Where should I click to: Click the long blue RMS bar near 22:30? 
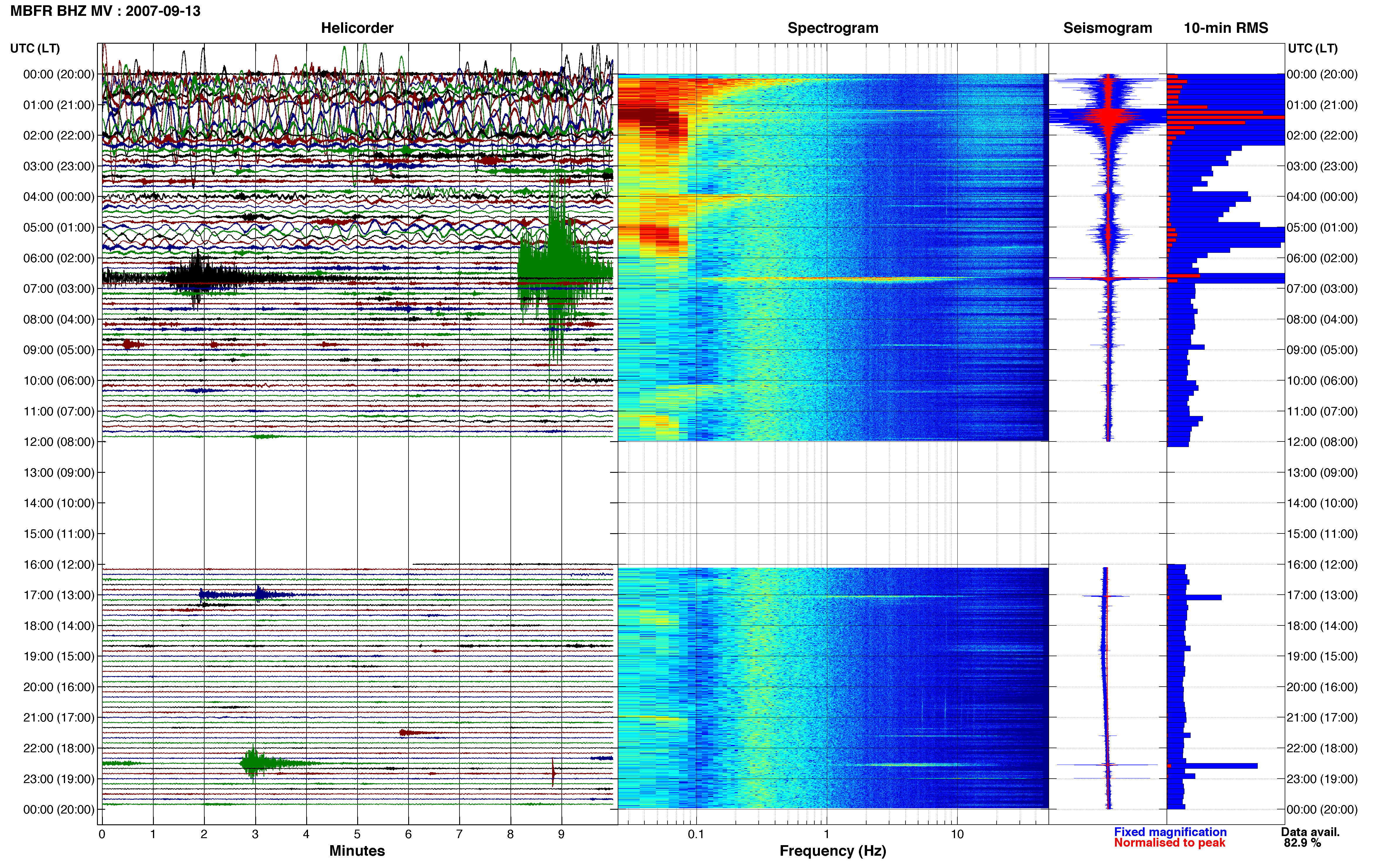click(1212, 766)
